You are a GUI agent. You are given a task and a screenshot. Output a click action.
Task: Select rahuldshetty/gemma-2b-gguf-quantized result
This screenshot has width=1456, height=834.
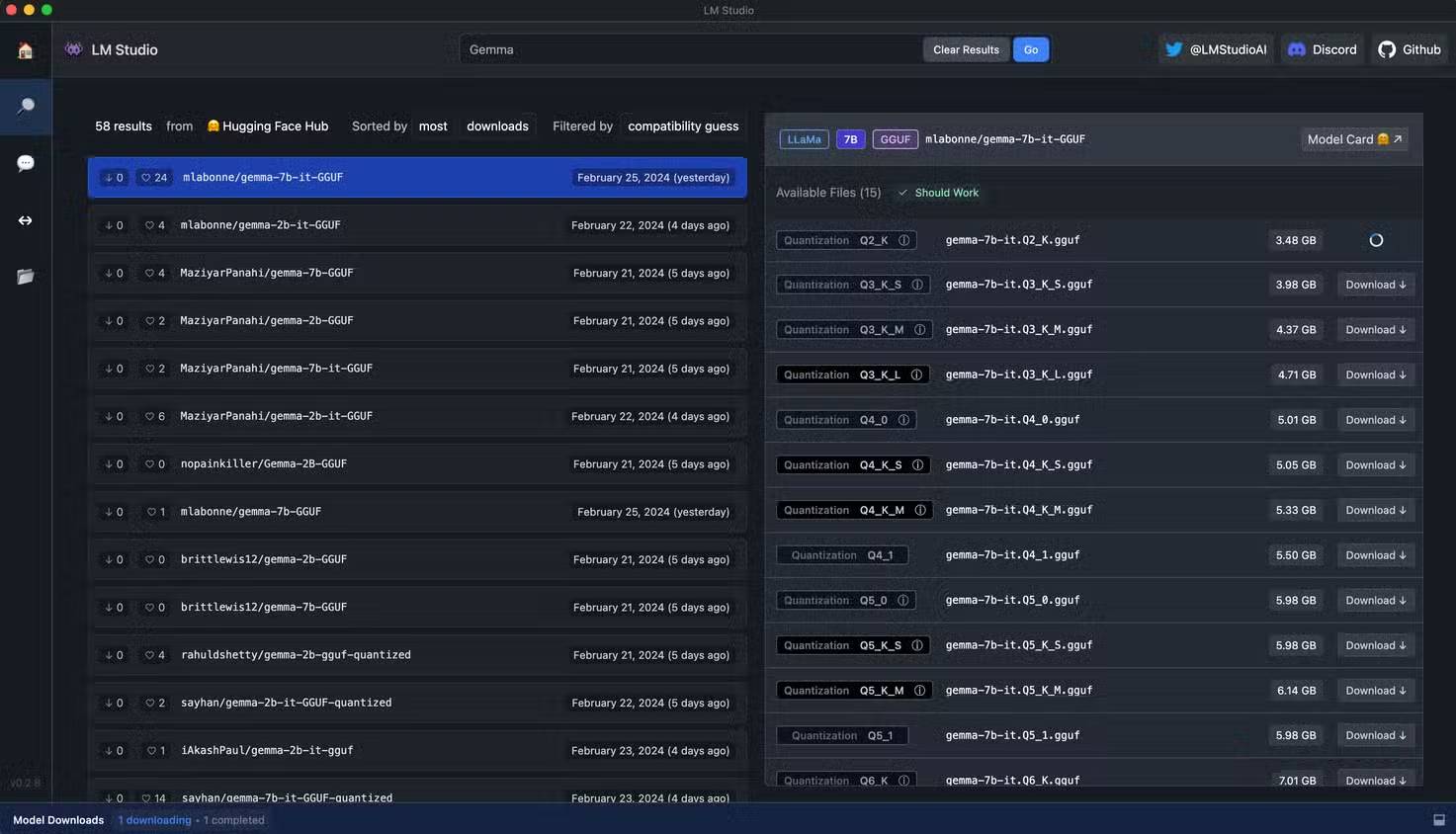(417, 655)
